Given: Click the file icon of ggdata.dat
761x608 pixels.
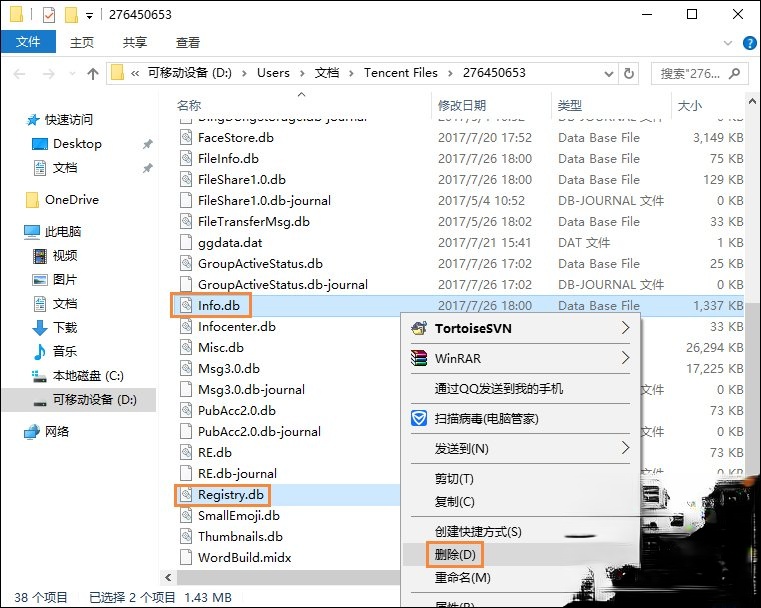Looking at the screenshot, I should coord(186,243).
